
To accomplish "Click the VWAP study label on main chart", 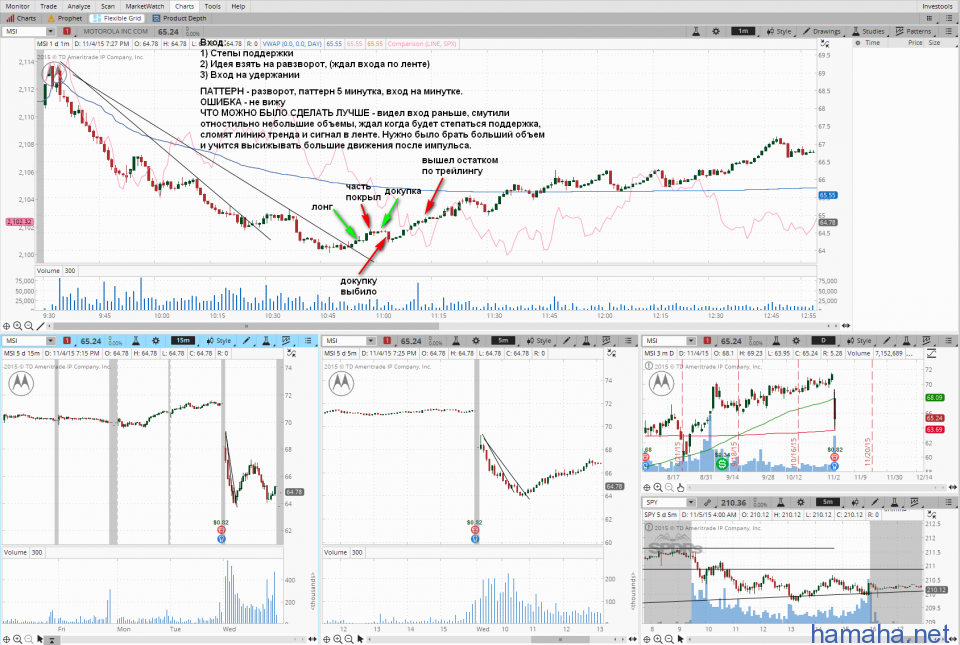I will 292,44.
